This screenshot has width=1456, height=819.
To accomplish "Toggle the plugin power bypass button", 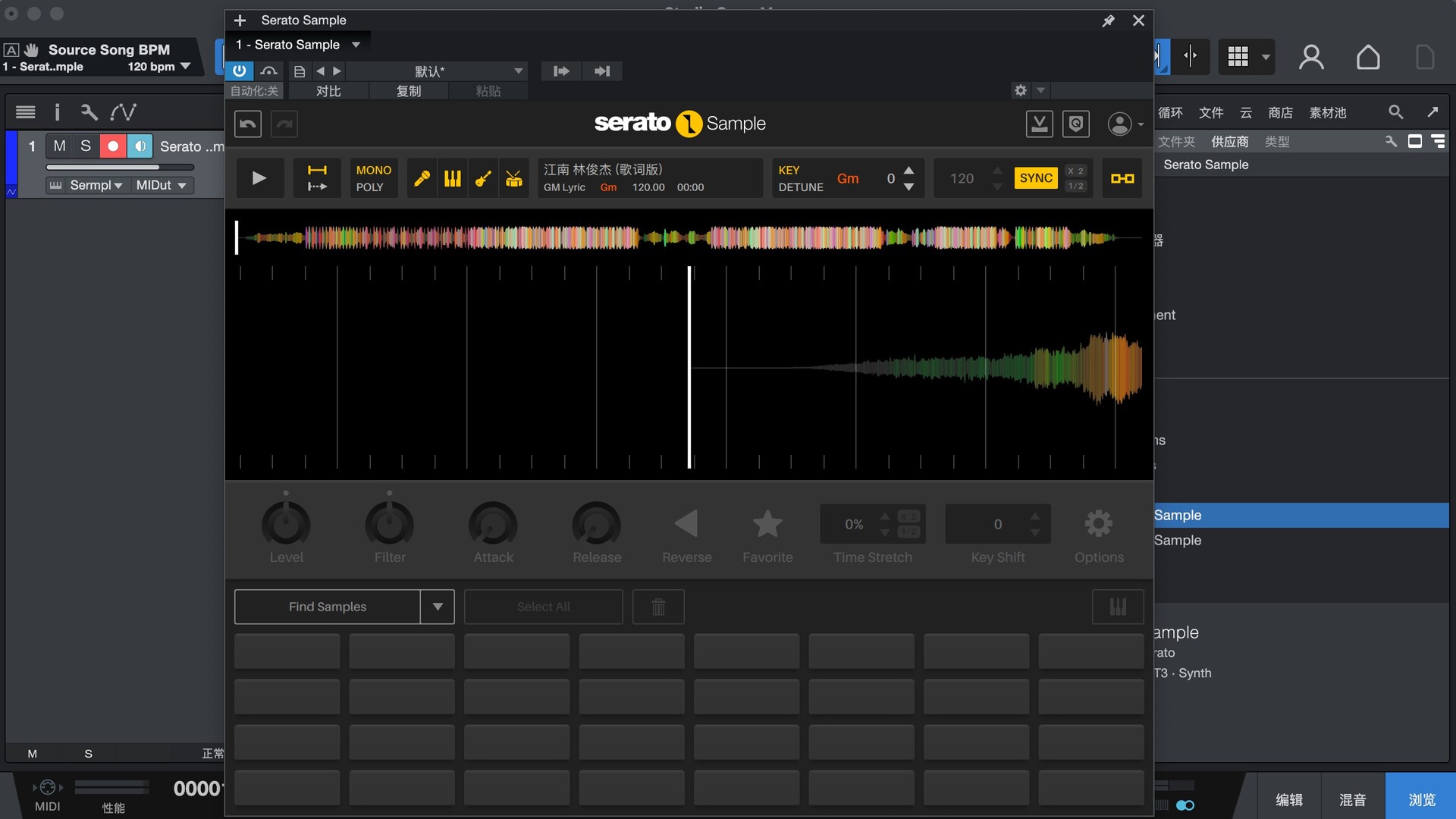I will (239, 71).
